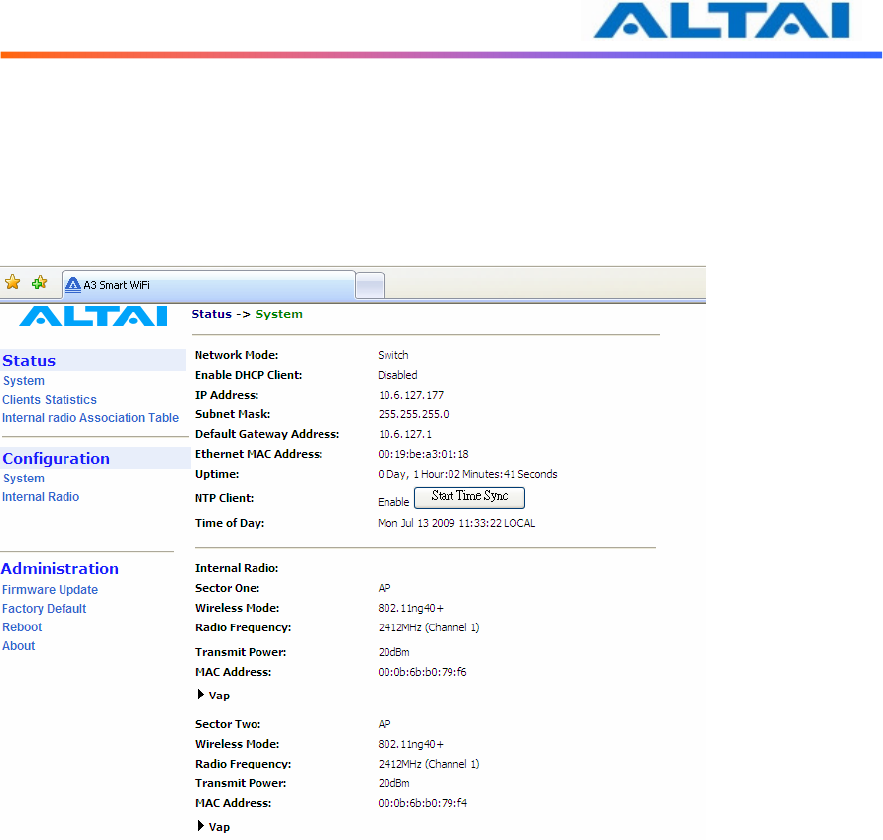Click the Time of Day value
The width and height of the screenshot is (883, 840).
[457, 523]
